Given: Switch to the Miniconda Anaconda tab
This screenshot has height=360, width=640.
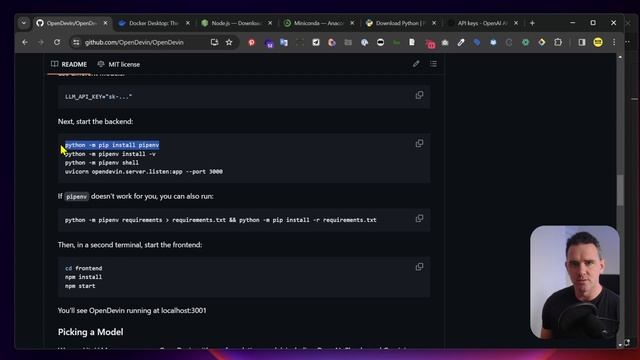Looking at the screenshot, I should pyautogui.click(x=318, y=23).
